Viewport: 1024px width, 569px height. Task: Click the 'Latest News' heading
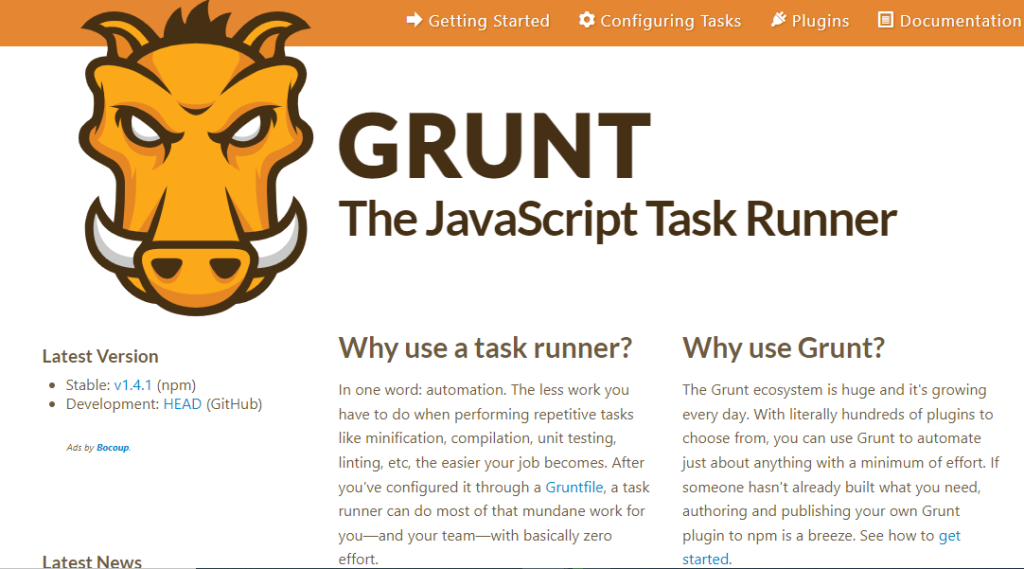click(x=92, y=561)
